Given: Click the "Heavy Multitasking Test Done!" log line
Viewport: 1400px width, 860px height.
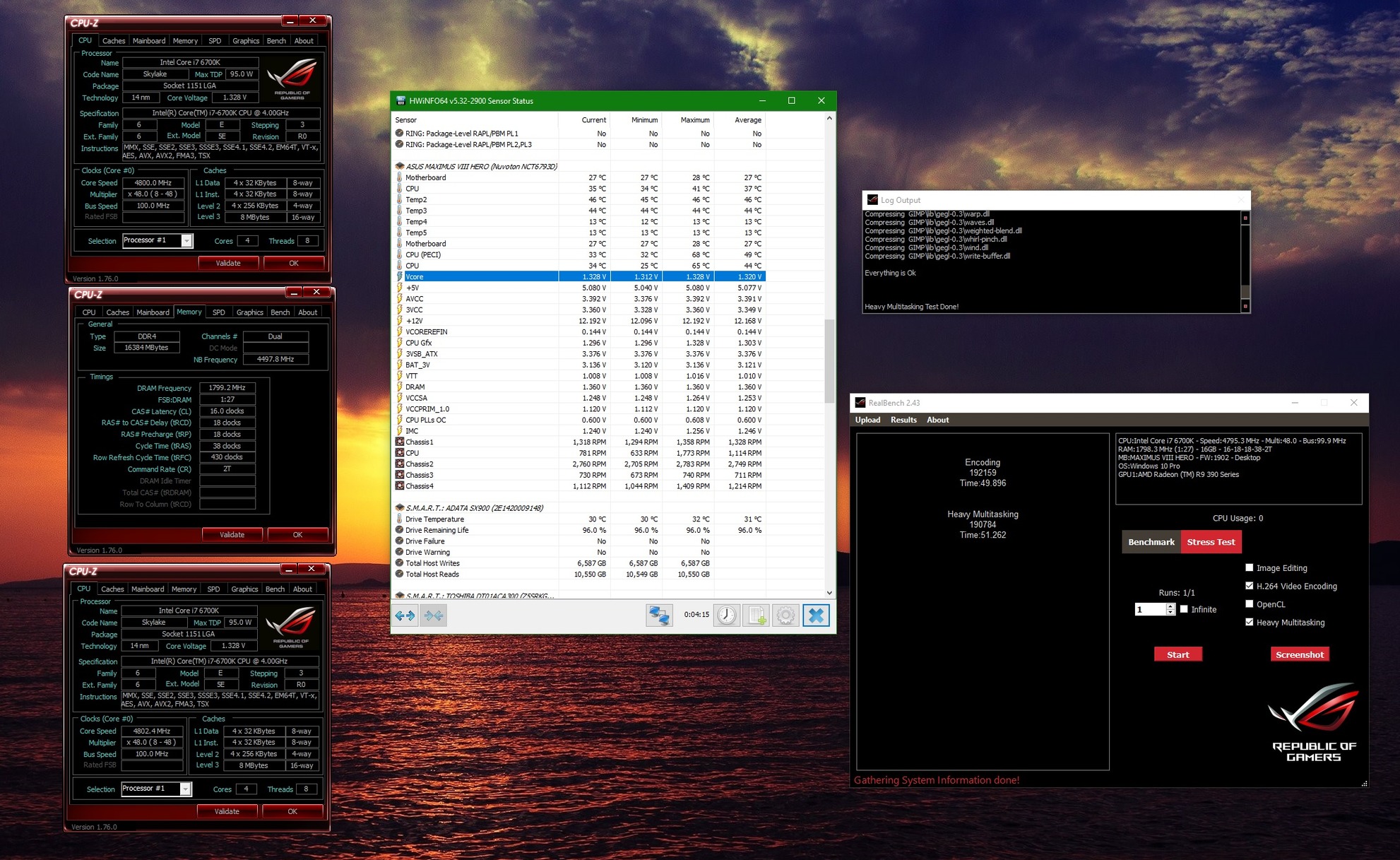Looking at the screenshot, I should [x=912, y=307].
